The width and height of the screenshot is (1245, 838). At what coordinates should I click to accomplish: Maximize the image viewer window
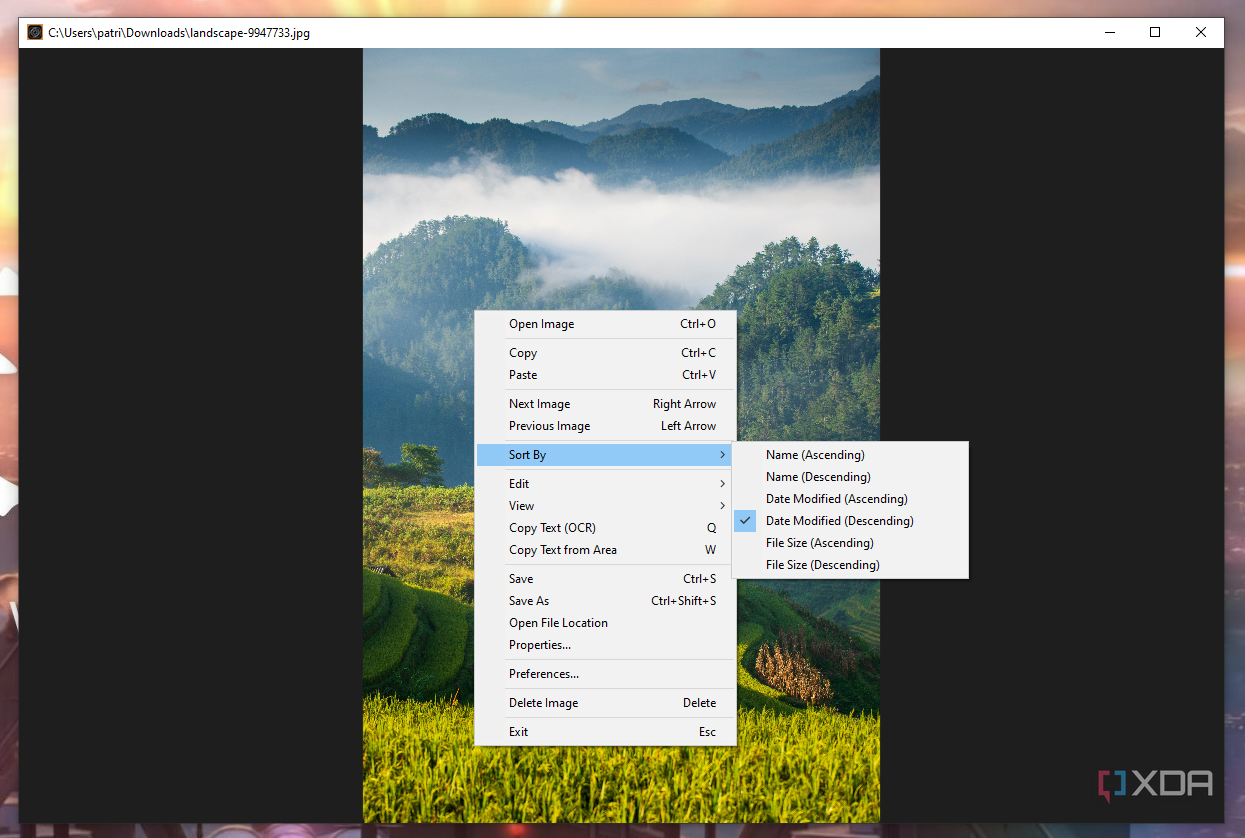click(x=1155, y=32)
